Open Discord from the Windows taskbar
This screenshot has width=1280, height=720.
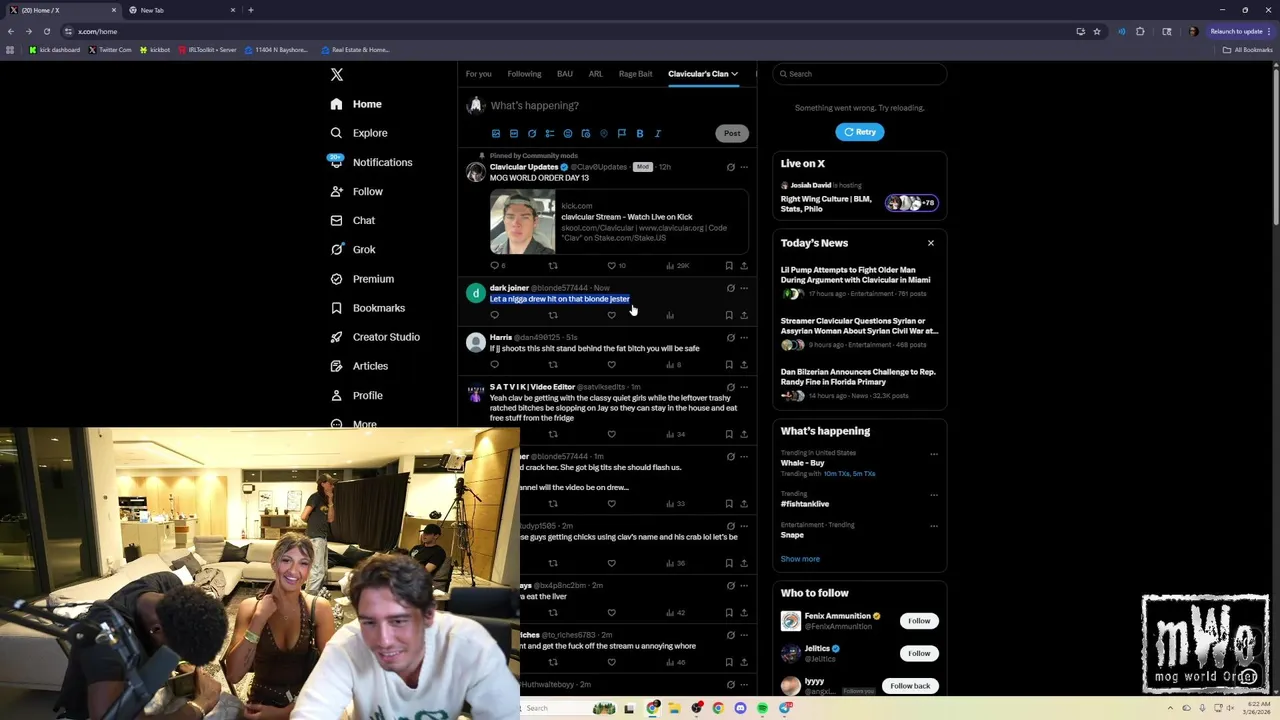coord(740,708)
